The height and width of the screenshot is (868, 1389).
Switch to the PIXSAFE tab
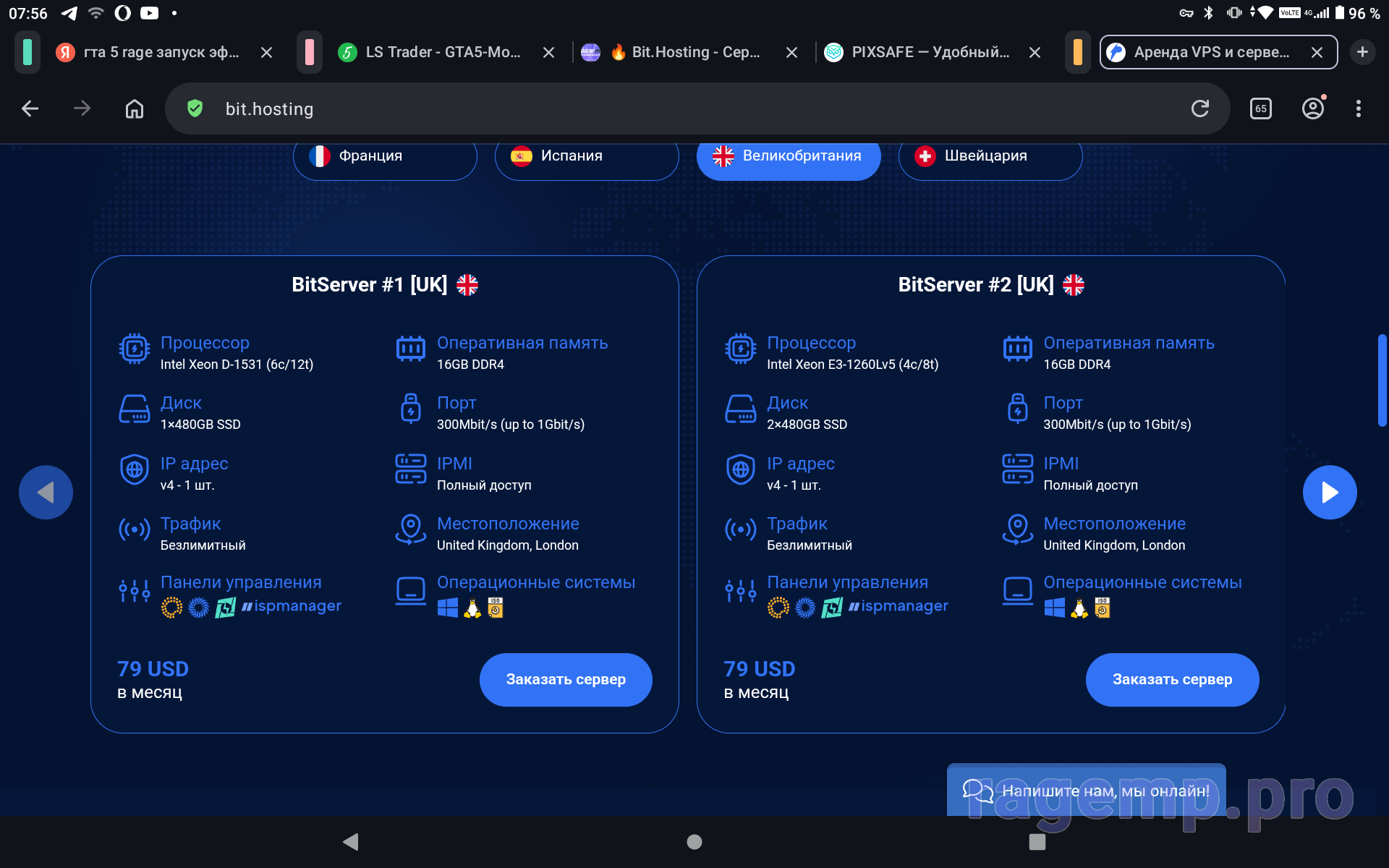tap(930, 52)
